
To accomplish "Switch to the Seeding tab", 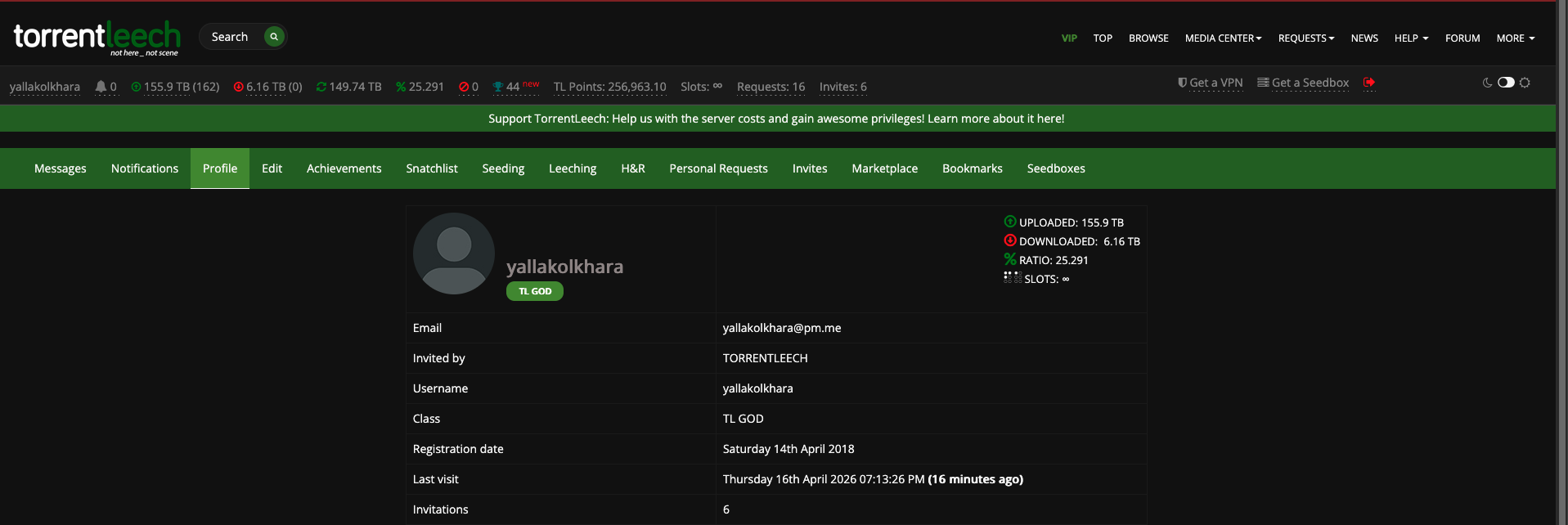I will point(503,168).
